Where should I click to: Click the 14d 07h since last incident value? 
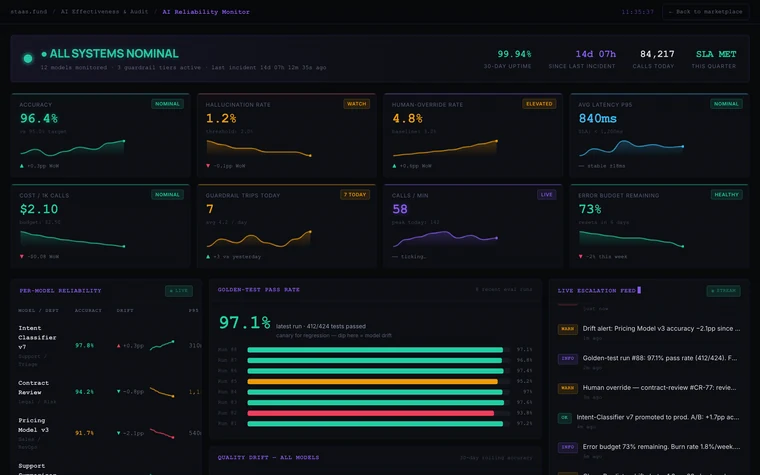tap(595, 54)
